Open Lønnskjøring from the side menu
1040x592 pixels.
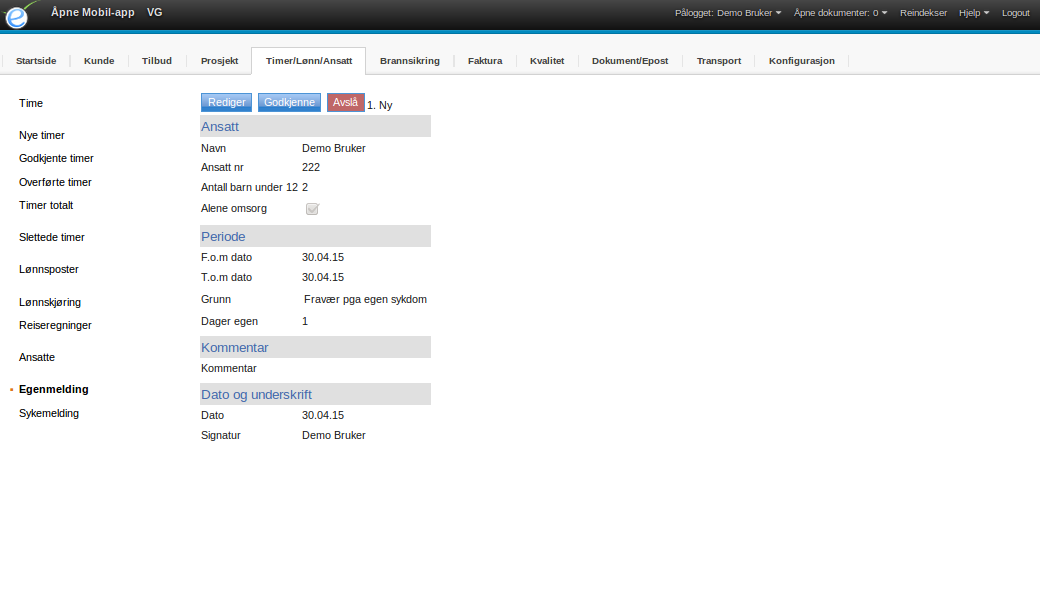point(50,302)
